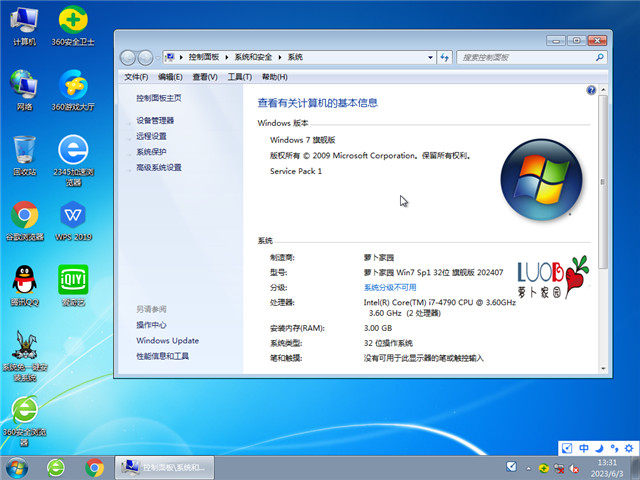Click 控制面板 breadcrumb segment

click(x=204, y=57)
